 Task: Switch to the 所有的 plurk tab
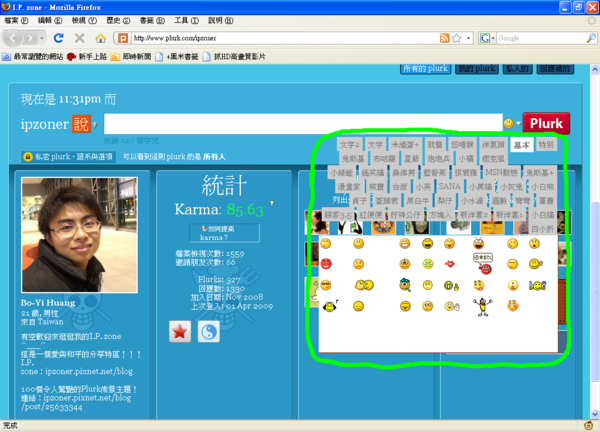(425, 68)
